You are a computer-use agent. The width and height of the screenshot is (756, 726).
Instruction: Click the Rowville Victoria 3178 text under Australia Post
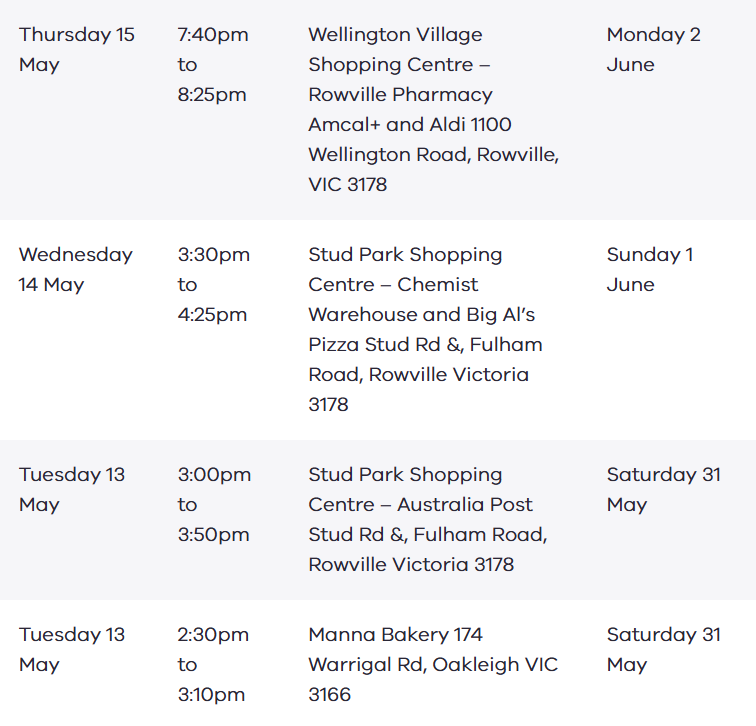411,565
